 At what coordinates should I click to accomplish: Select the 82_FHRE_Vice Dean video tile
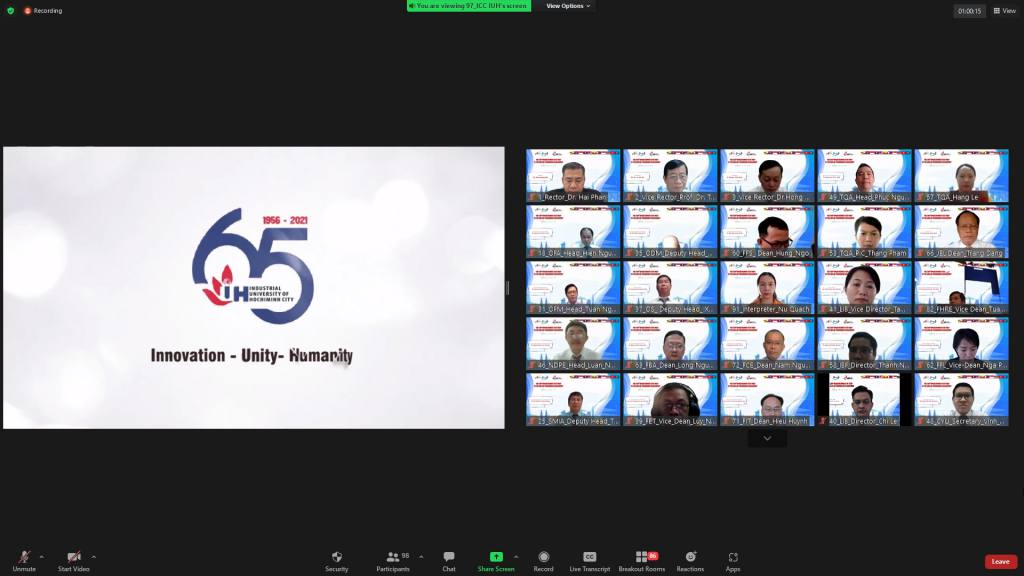tap(961, 288)
